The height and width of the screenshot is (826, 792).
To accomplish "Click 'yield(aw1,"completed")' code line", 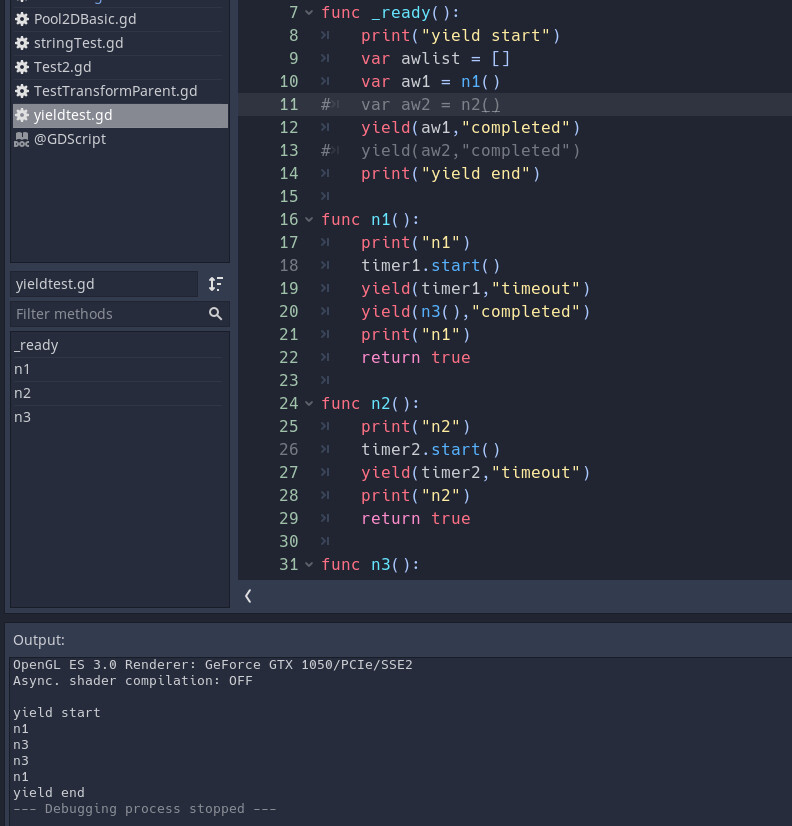I will (x=471, y=127).
